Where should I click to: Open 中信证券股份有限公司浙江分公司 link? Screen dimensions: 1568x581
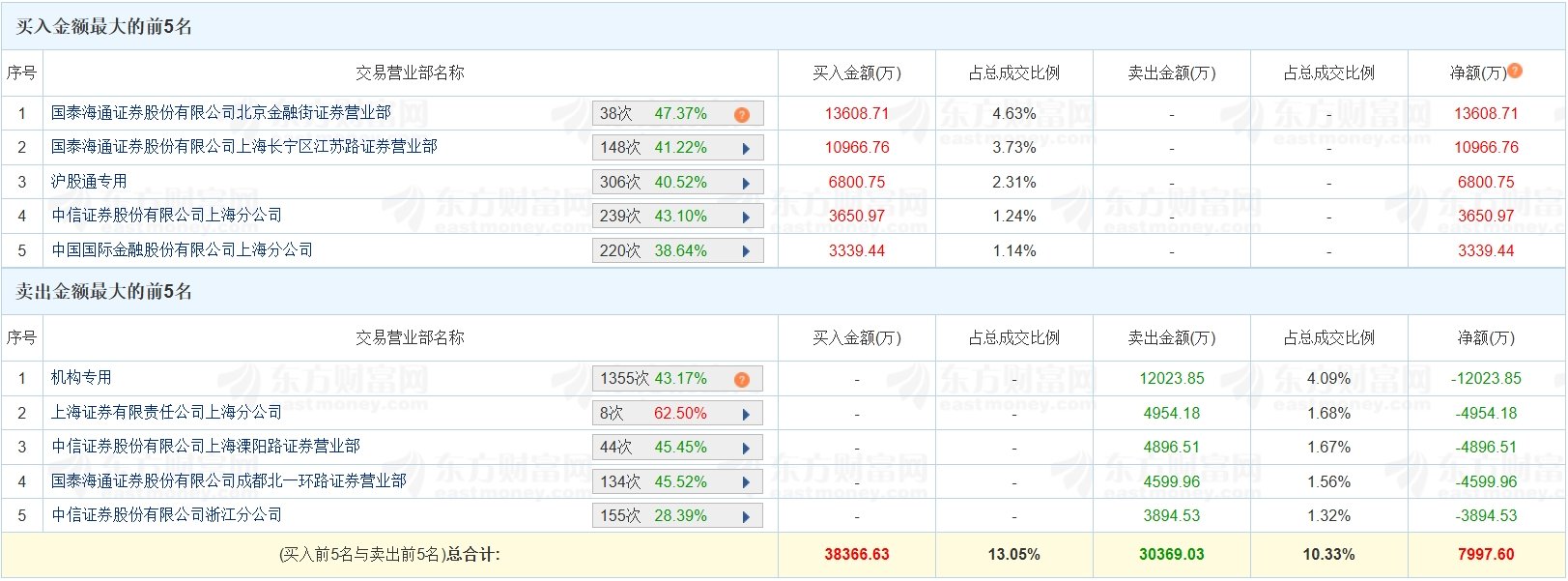[167, 515]
